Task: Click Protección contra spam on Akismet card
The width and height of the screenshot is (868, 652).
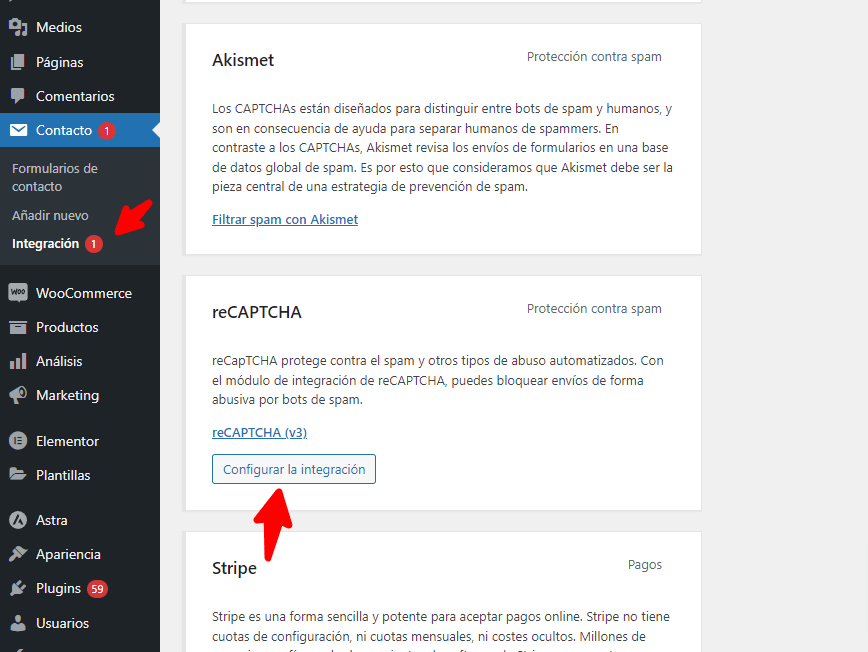Action: 594,56
